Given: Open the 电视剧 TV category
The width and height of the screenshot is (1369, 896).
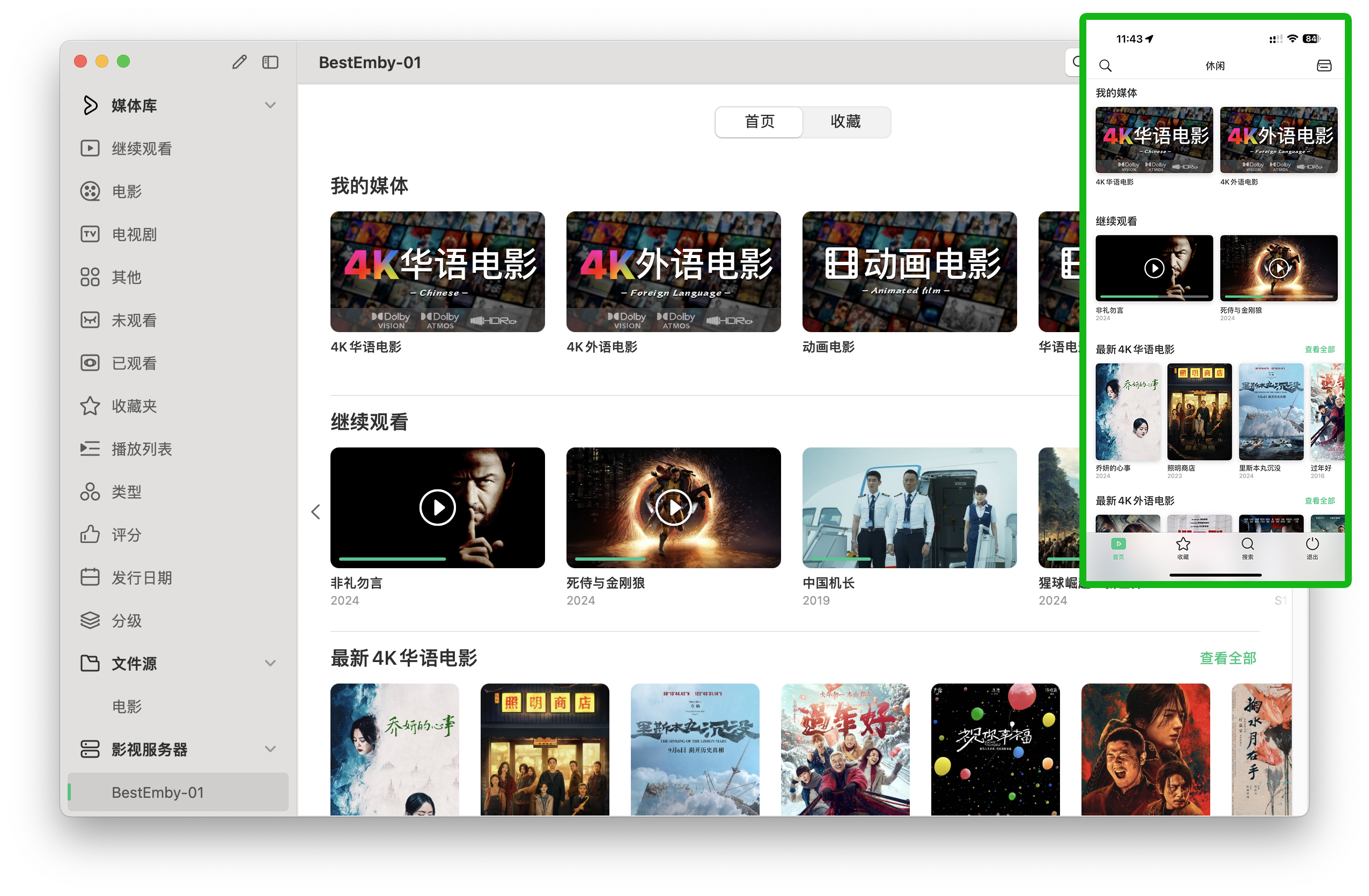Looking at the screenshot, I should click(x=134, y=234).
